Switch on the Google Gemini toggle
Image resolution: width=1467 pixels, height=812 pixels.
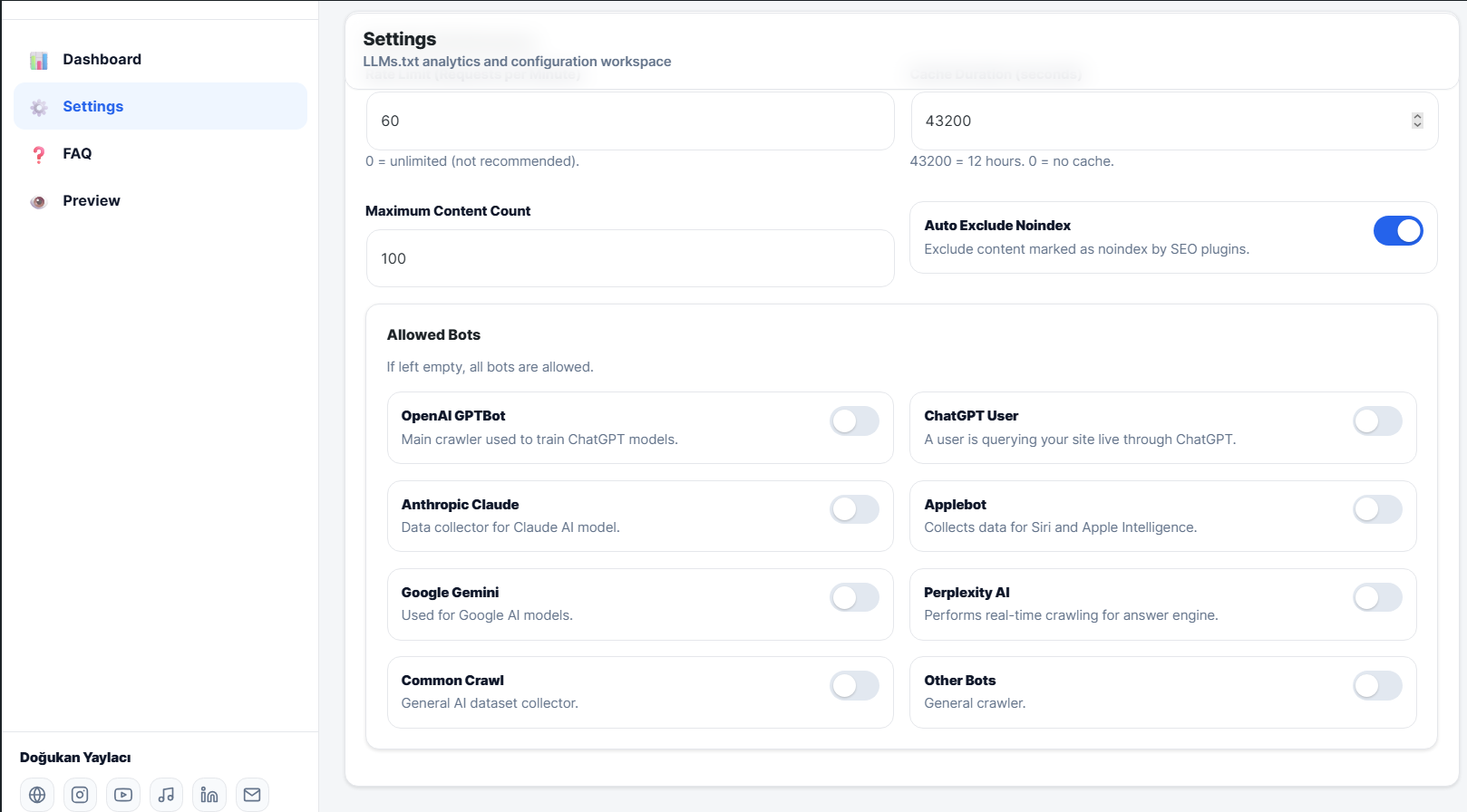(854, 597)
